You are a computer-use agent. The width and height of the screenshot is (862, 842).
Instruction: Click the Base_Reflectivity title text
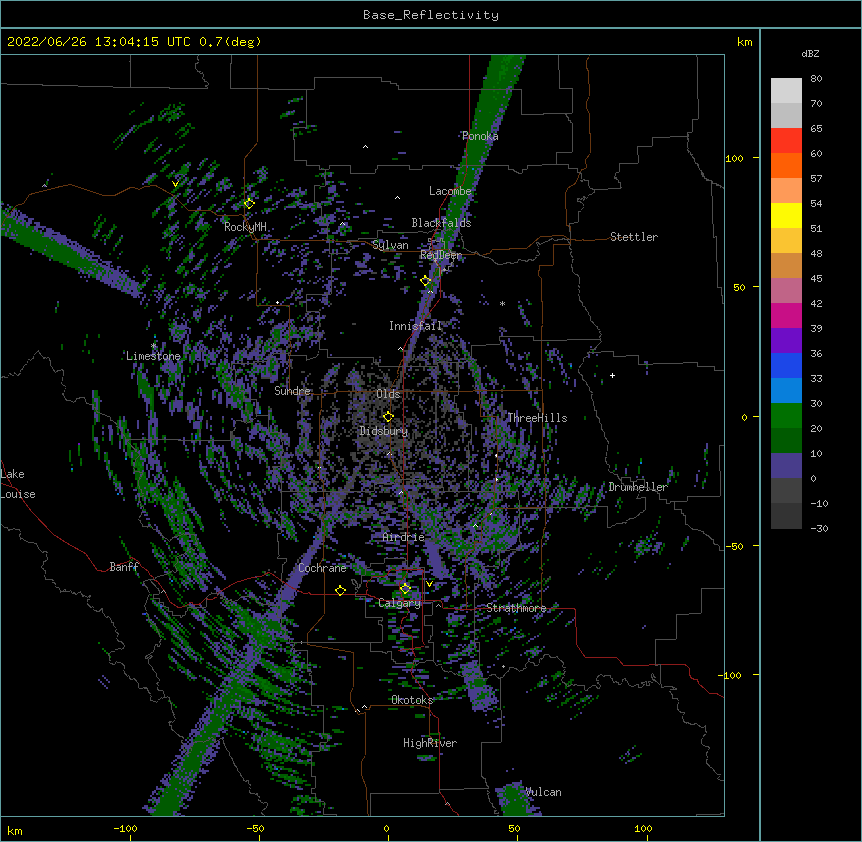pyautogui.click(x=430, y=15)
